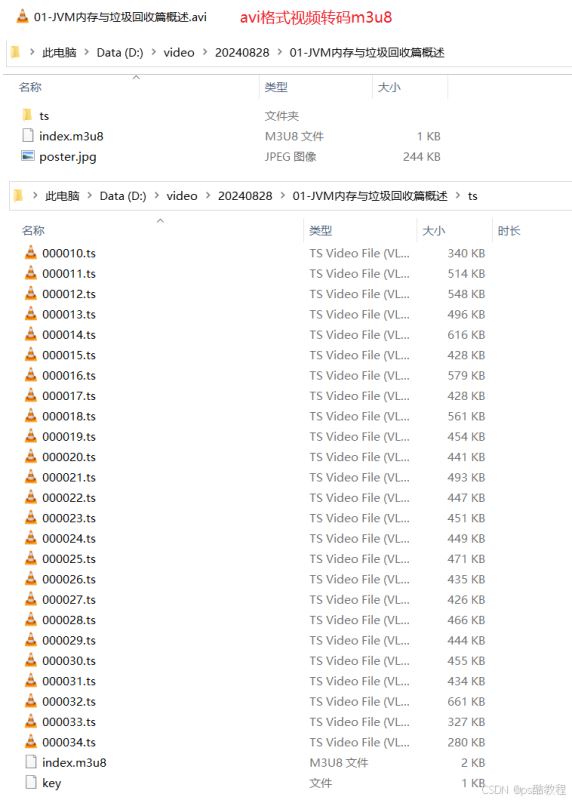Expand chevron after video in lower path
Viewport: 572px width, 800px height.
coord(208,196)
